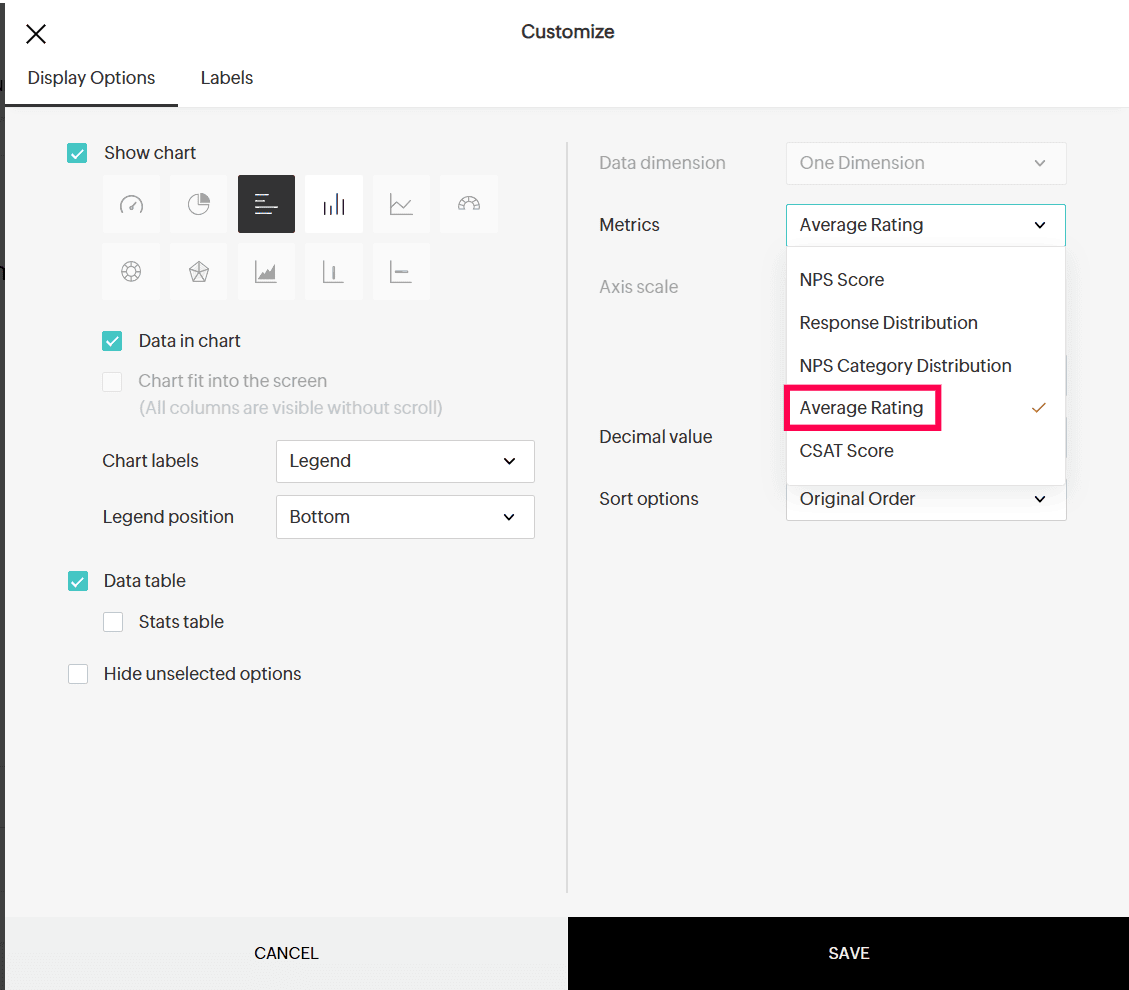The width and height of the screenshot is (1129, 990).
Task: Close the Customize panel with X
Action: [36, 35]
